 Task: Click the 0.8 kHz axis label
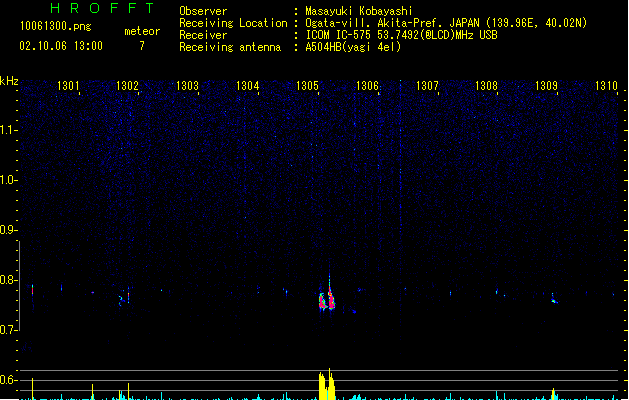8,280
